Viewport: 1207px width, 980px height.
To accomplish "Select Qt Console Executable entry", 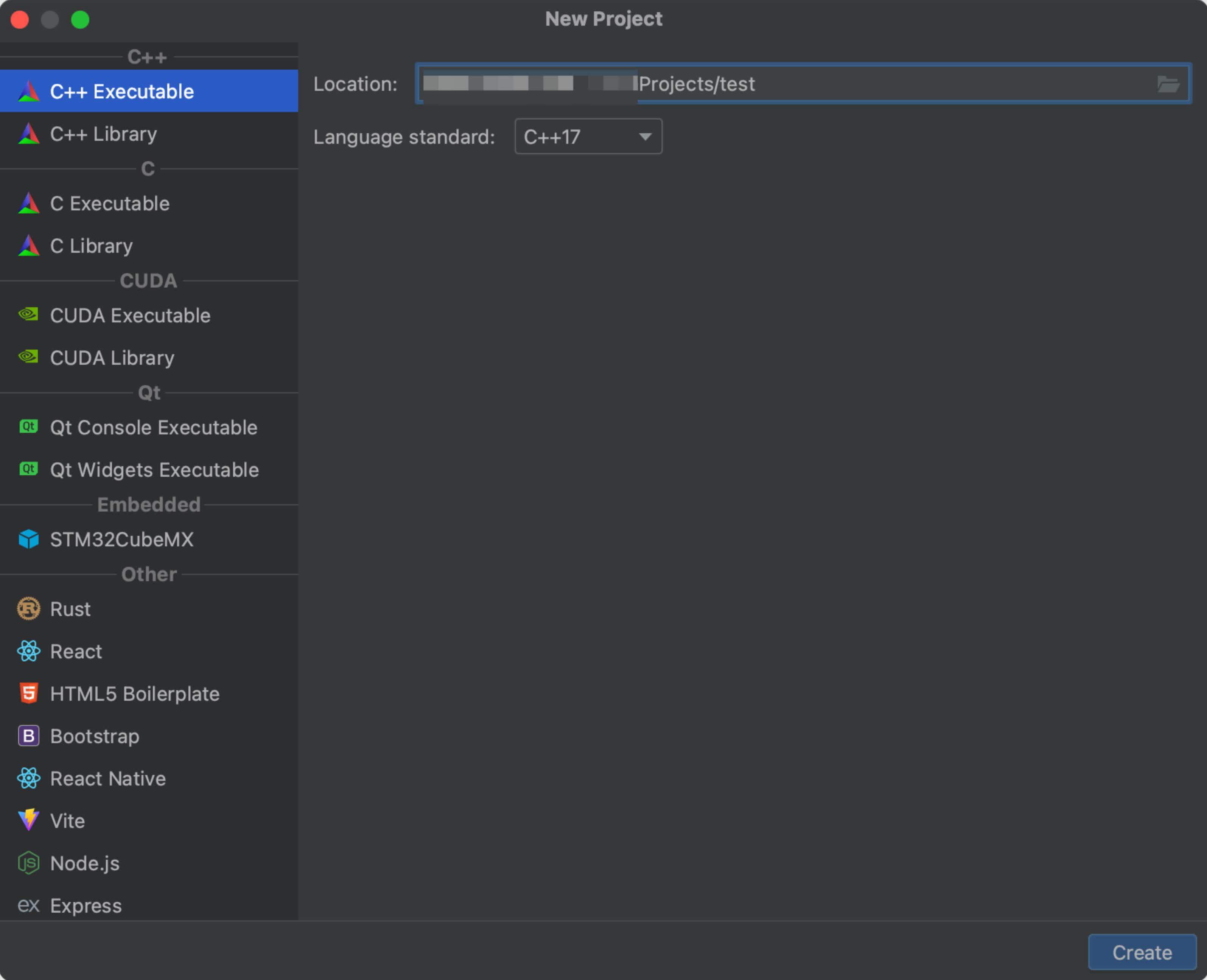I will 154,427.
